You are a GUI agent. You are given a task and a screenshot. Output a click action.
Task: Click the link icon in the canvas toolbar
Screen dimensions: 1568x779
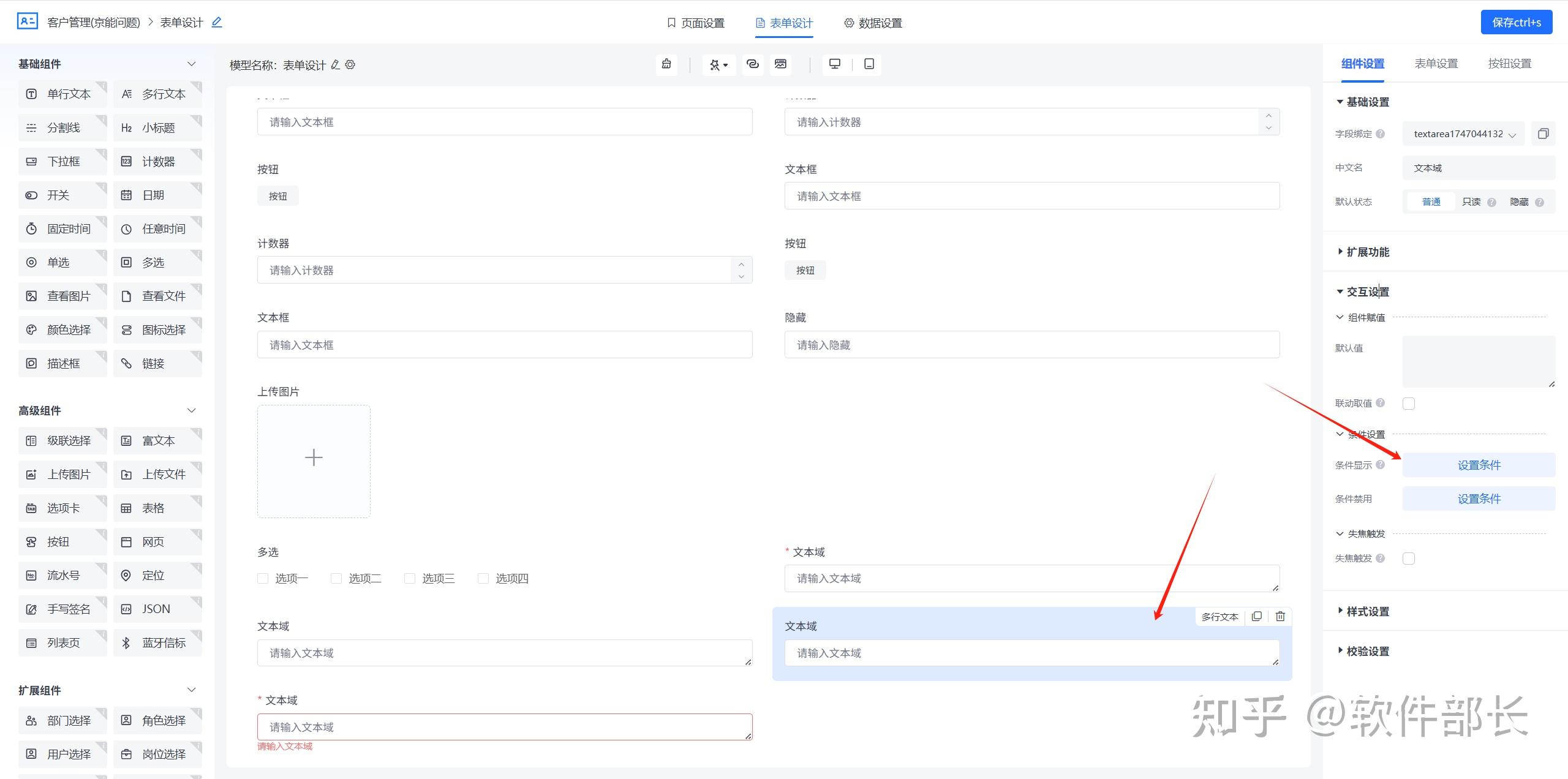point(753,64)
